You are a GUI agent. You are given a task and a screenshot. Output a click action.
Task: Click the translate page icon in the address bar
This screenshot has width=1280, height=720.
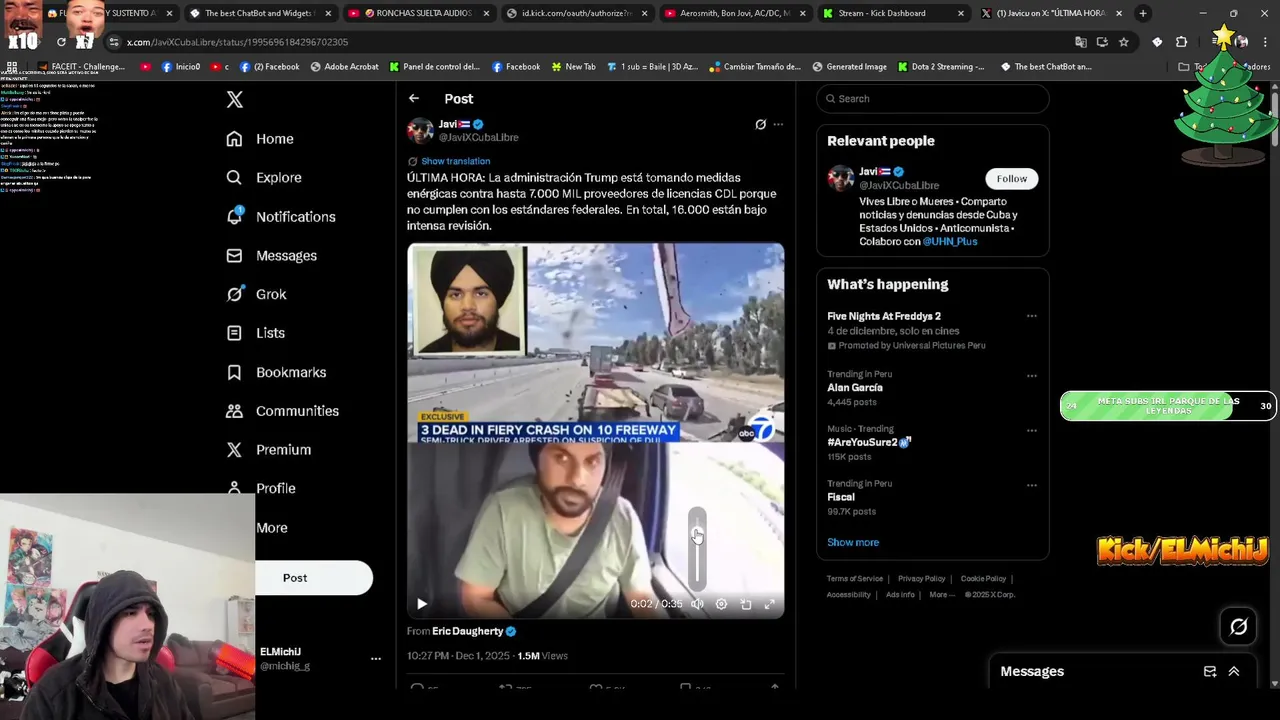[1080, 42]
